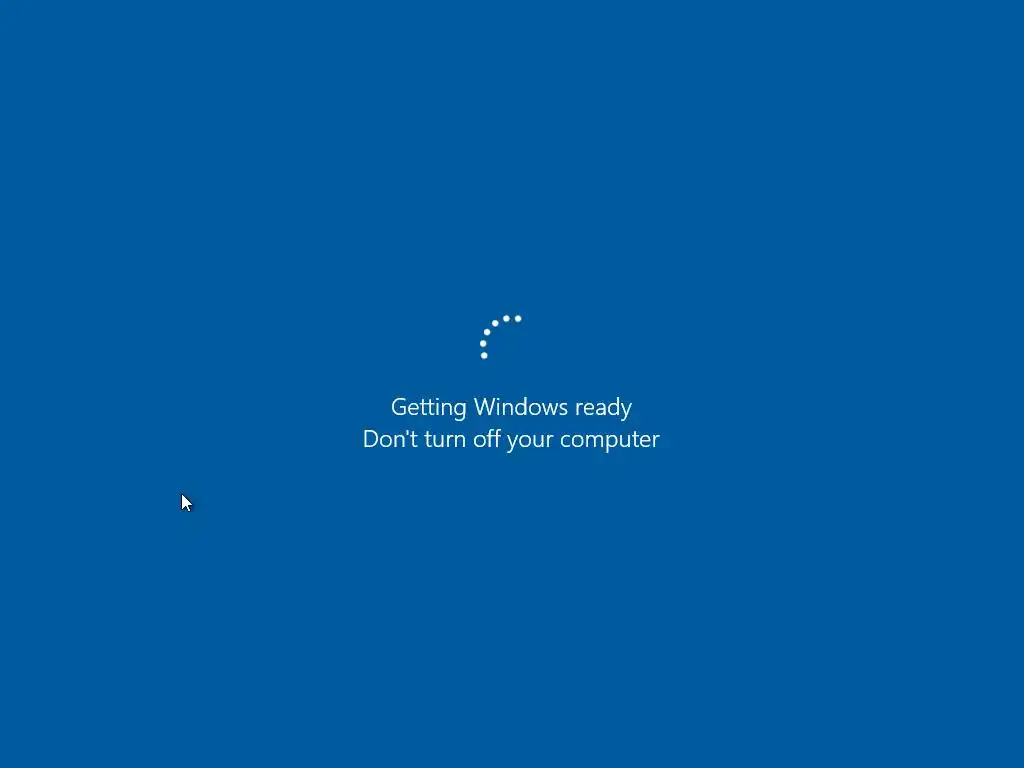Click the word "turn"
Viewport: 1024px width, 768px height.
tap(445, 440)
